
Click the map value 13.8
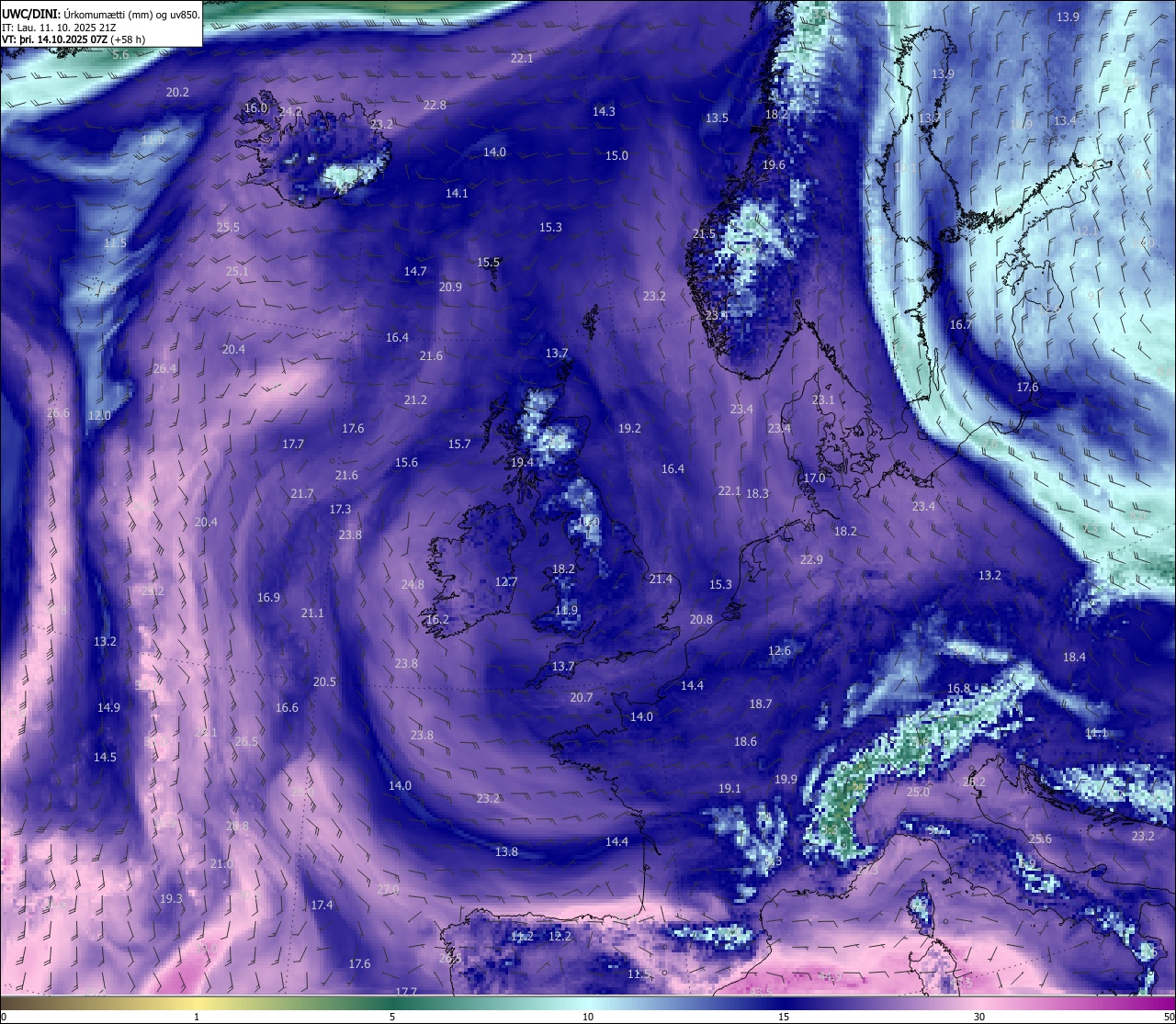point(506,852)
